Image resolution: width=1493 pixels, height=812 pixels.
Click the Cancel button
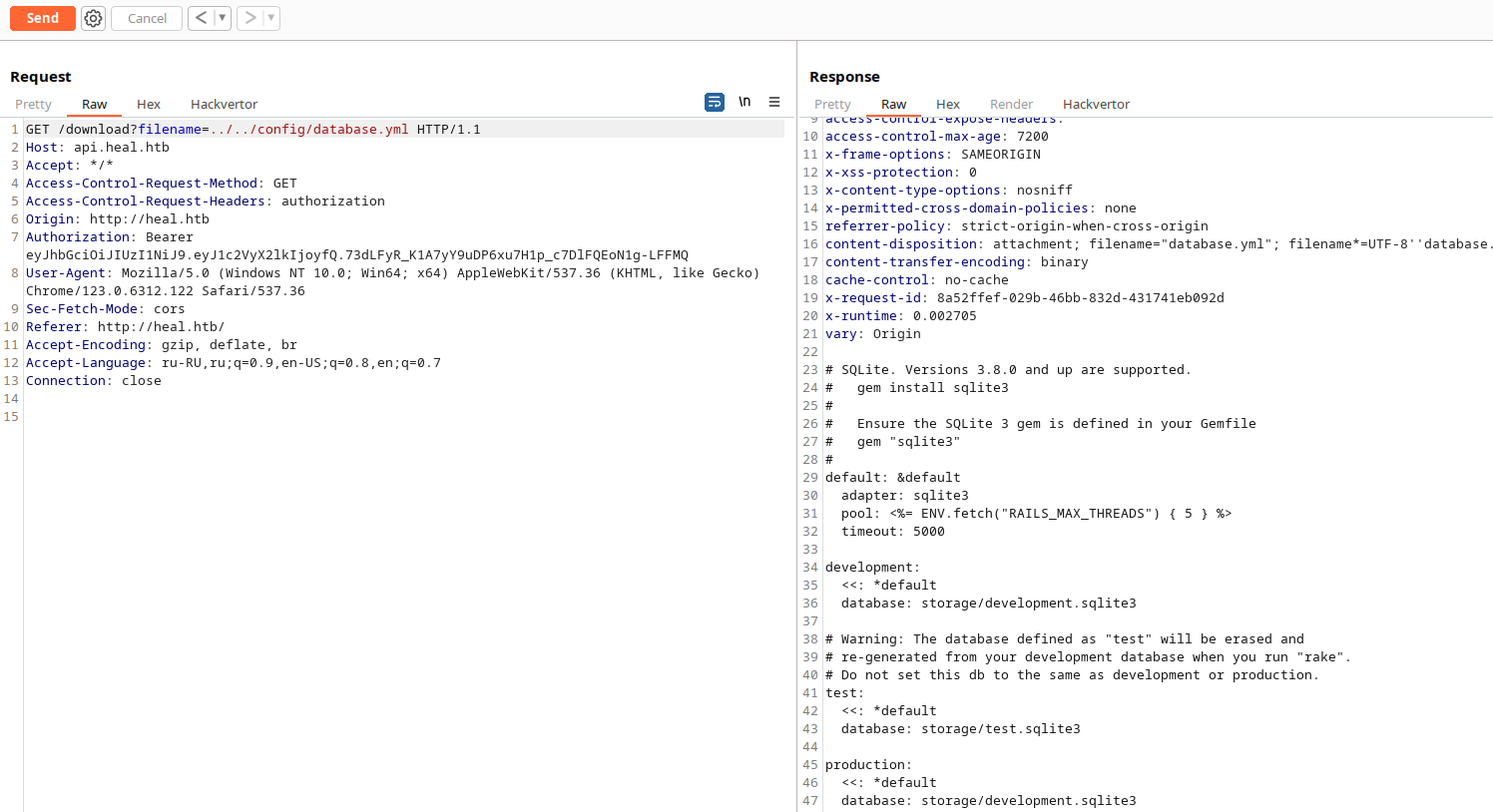tap(147, 18)
